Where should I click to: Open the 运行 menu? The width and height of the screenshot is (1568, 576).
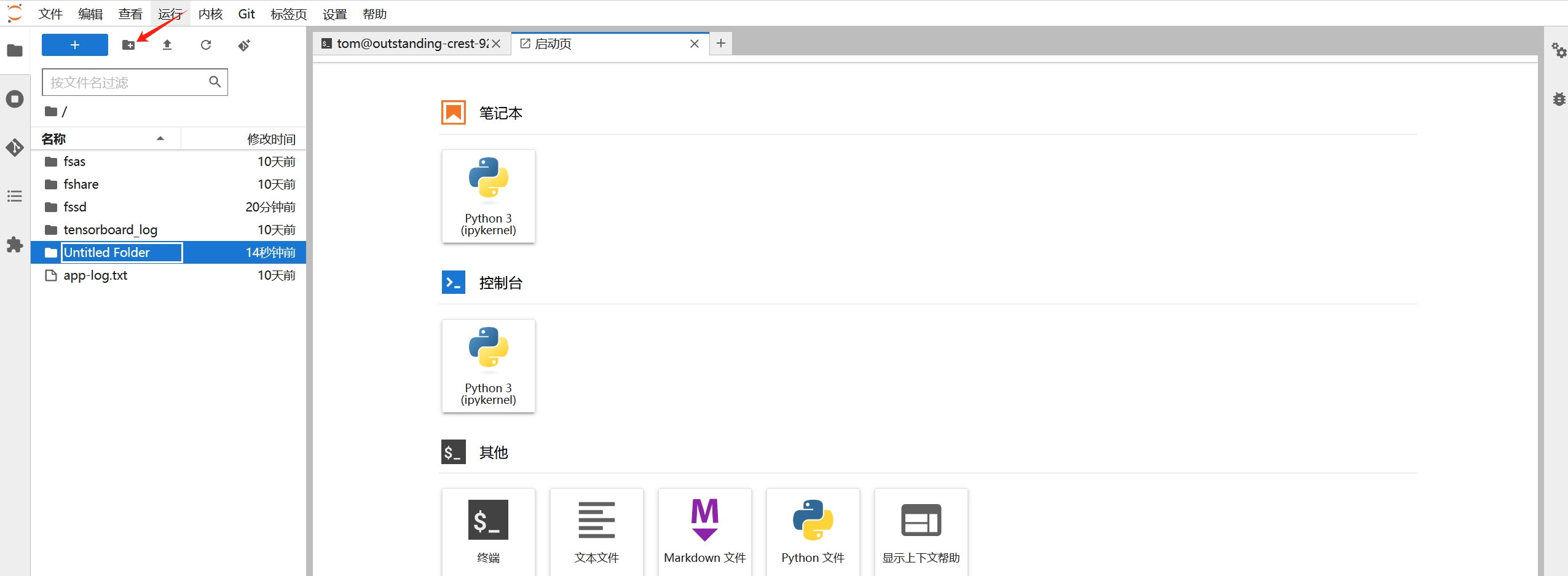tap(170, 14)
